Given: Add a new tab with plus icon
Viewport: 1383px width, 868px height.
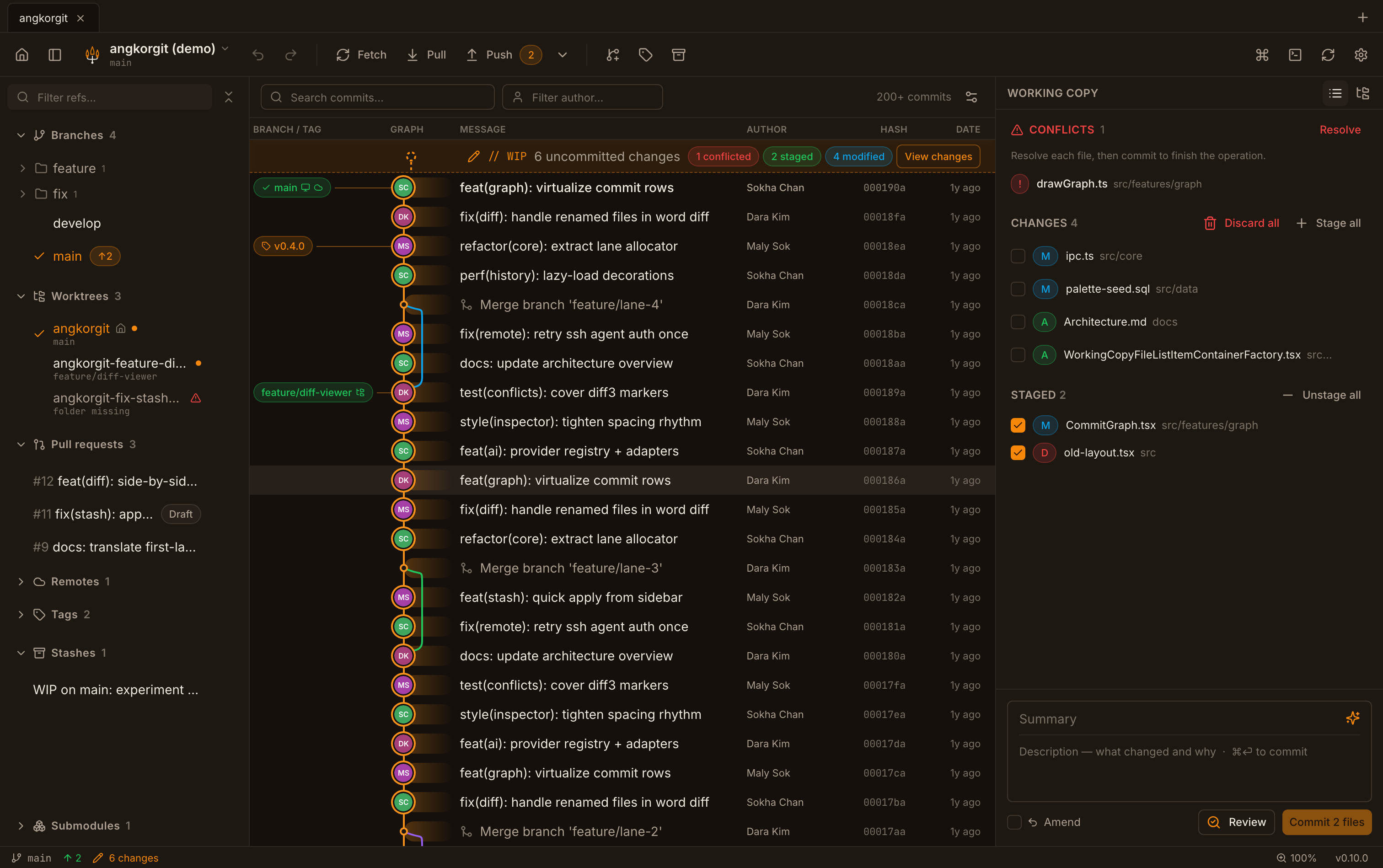Looking at the screenshot, I should (1362, 17).
